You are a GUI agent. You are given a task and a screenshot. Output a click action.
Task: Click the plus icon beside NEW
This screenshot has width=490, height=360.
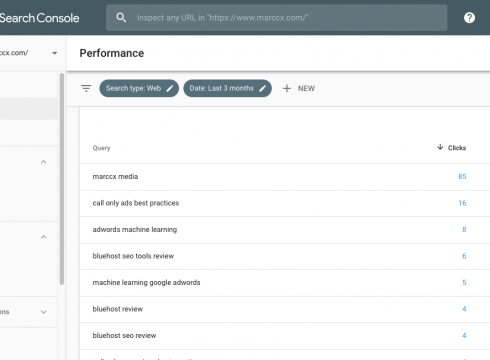coord(287,88)
